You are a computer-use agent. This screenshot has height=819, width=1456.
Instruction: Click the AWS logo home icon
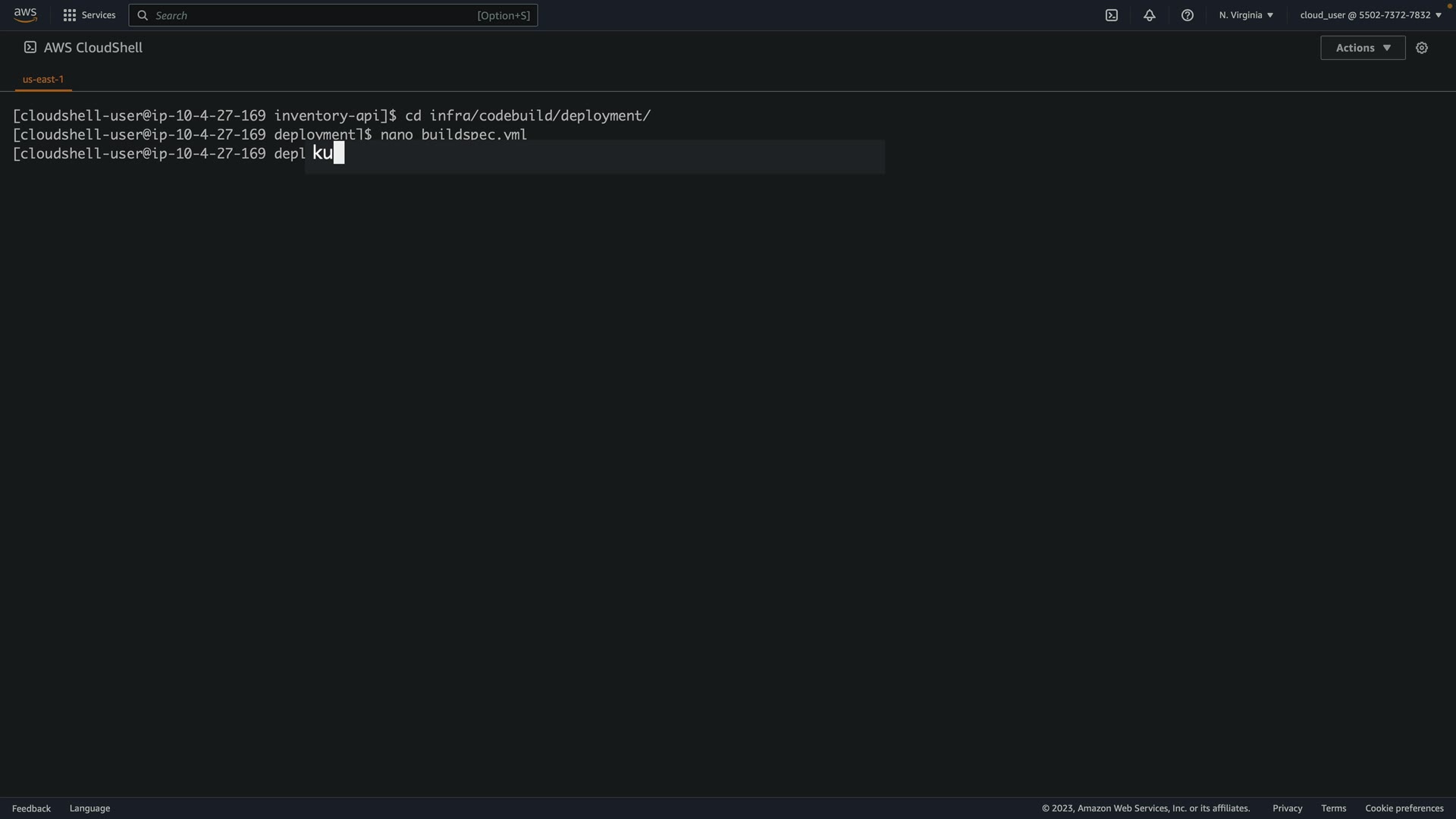25,15
